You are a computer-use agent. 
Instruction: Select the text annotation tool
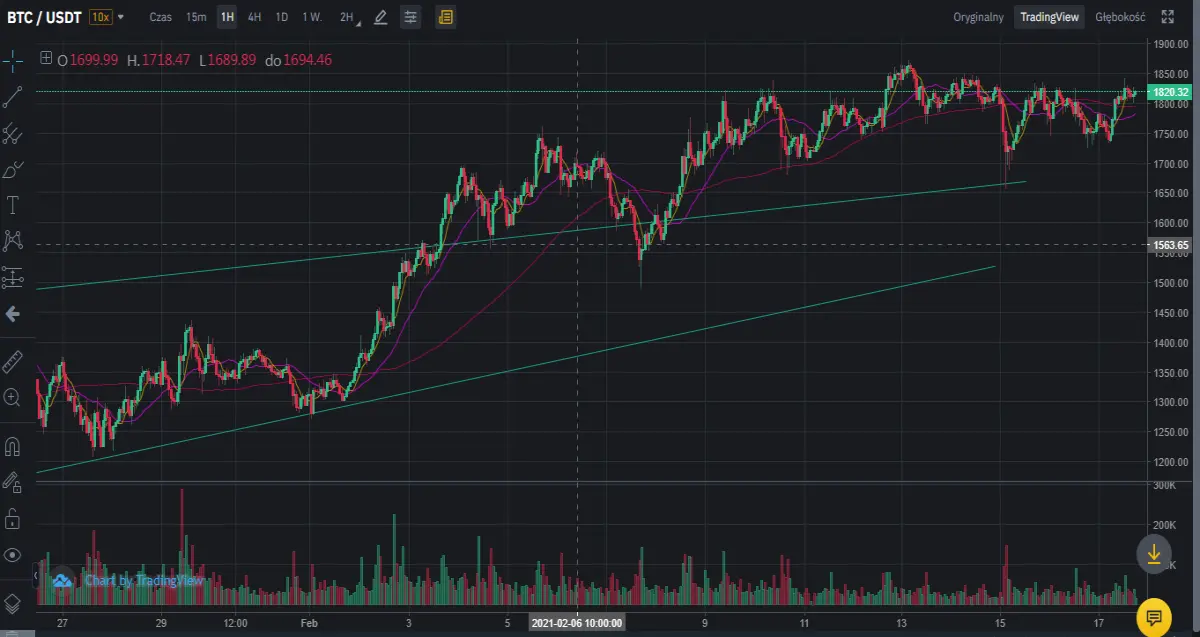pos(13,205)
